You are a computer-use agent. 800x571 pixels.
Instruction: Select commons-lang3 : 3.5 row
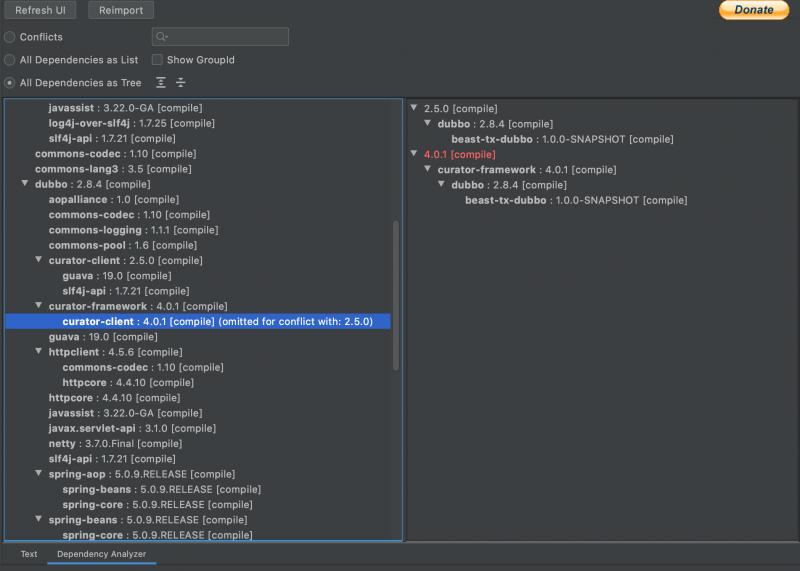click(x=113, y=169)
